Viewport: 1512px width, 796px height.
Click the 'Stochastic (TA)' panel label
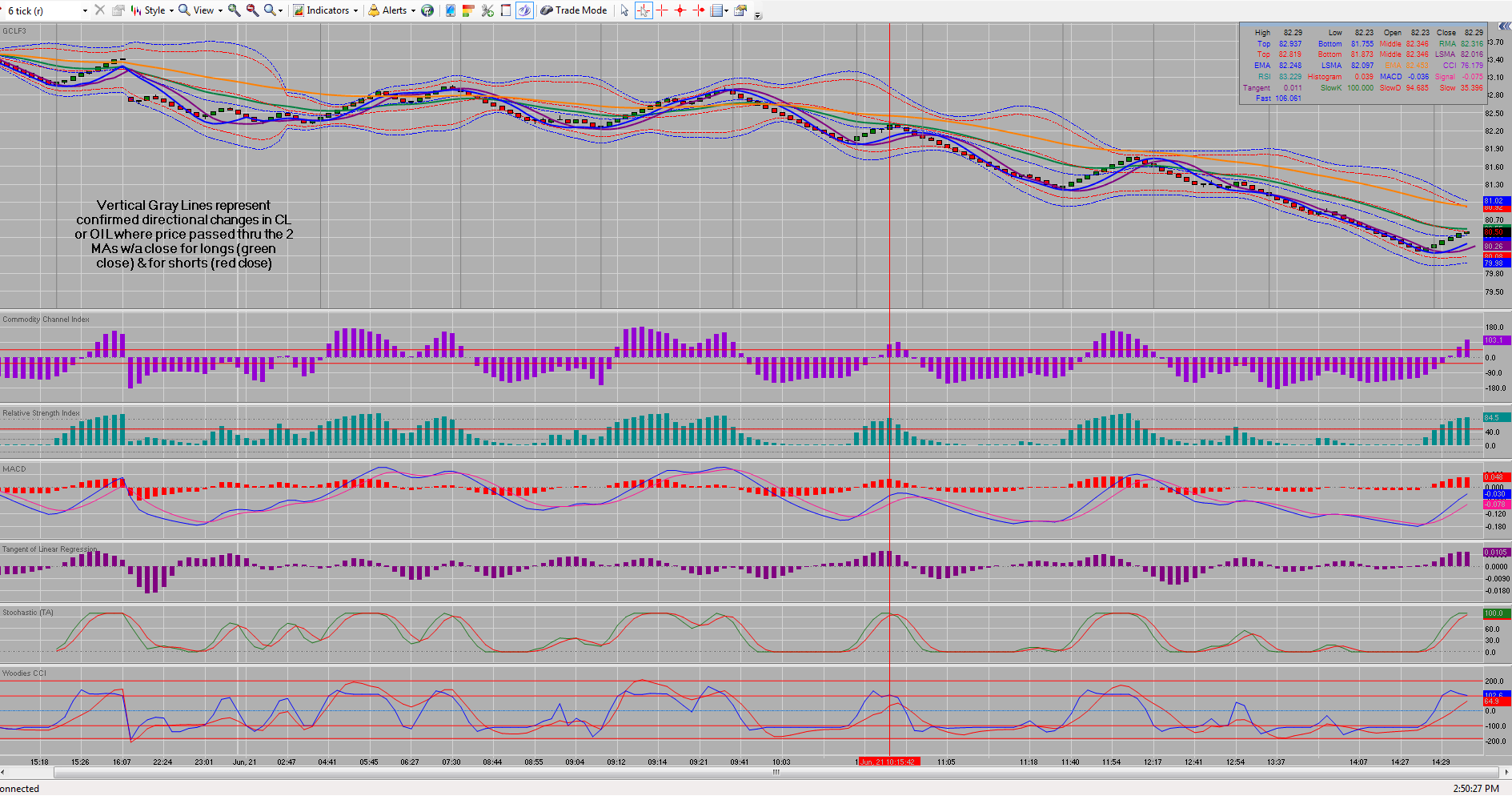28,613
